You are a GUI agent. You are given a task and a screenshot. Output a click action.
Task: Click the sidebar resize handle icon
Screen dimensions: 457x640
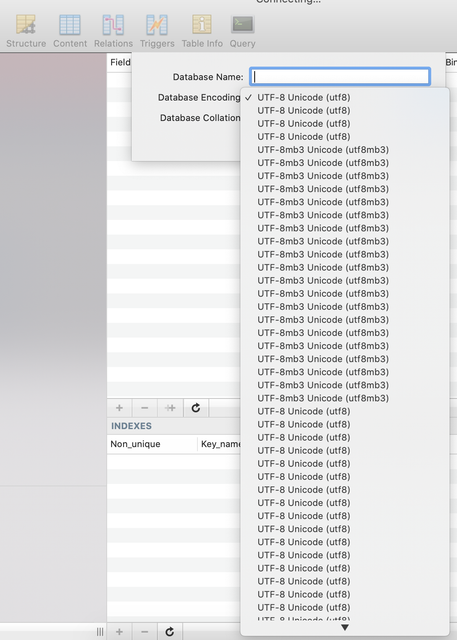coord(100,632)
